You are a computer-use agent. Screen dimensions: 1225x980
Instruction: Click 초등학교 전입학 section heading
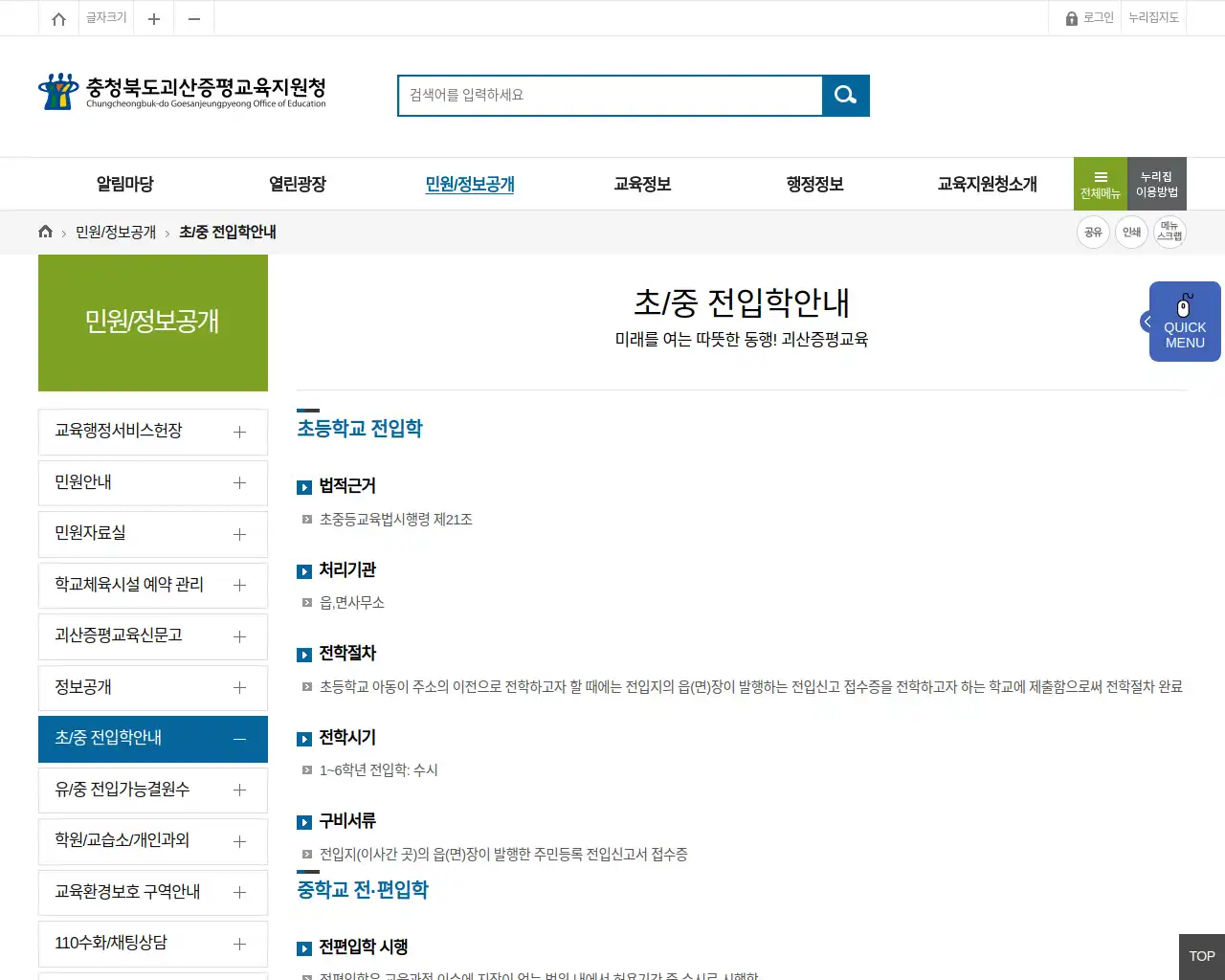pos(360,428)
